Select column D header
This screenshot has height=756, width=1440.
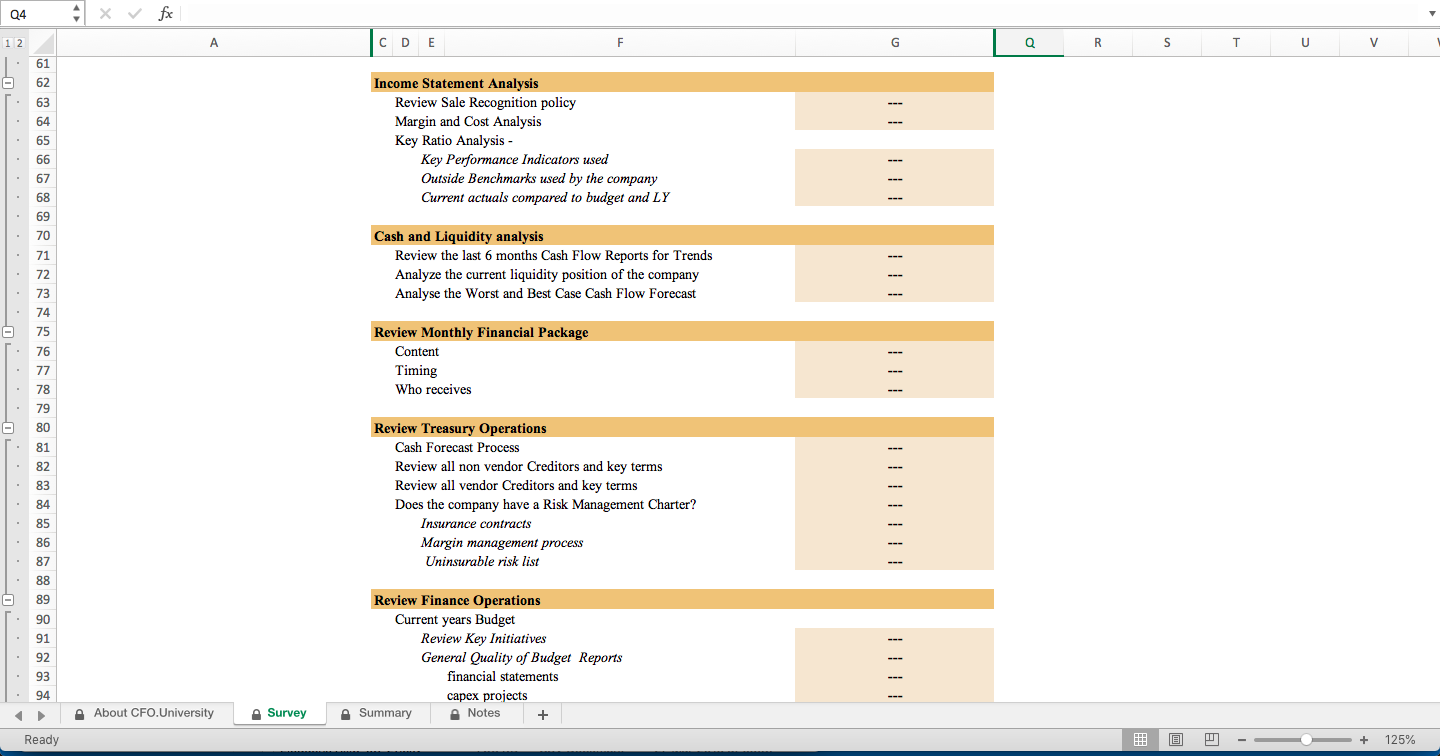(405, 42)
